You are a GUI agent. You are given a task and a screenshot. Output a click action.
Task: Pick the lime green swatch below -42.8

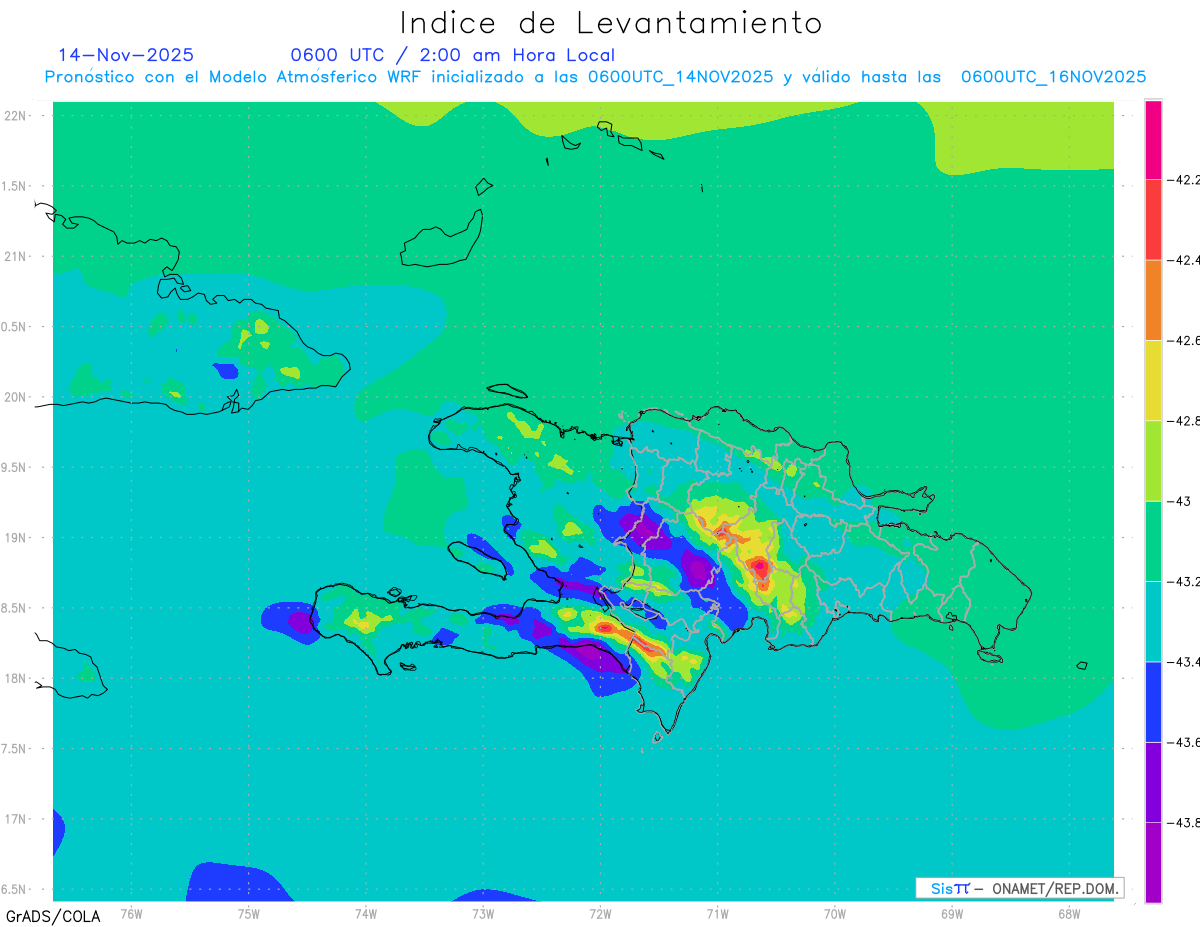tap(1153, 461)
